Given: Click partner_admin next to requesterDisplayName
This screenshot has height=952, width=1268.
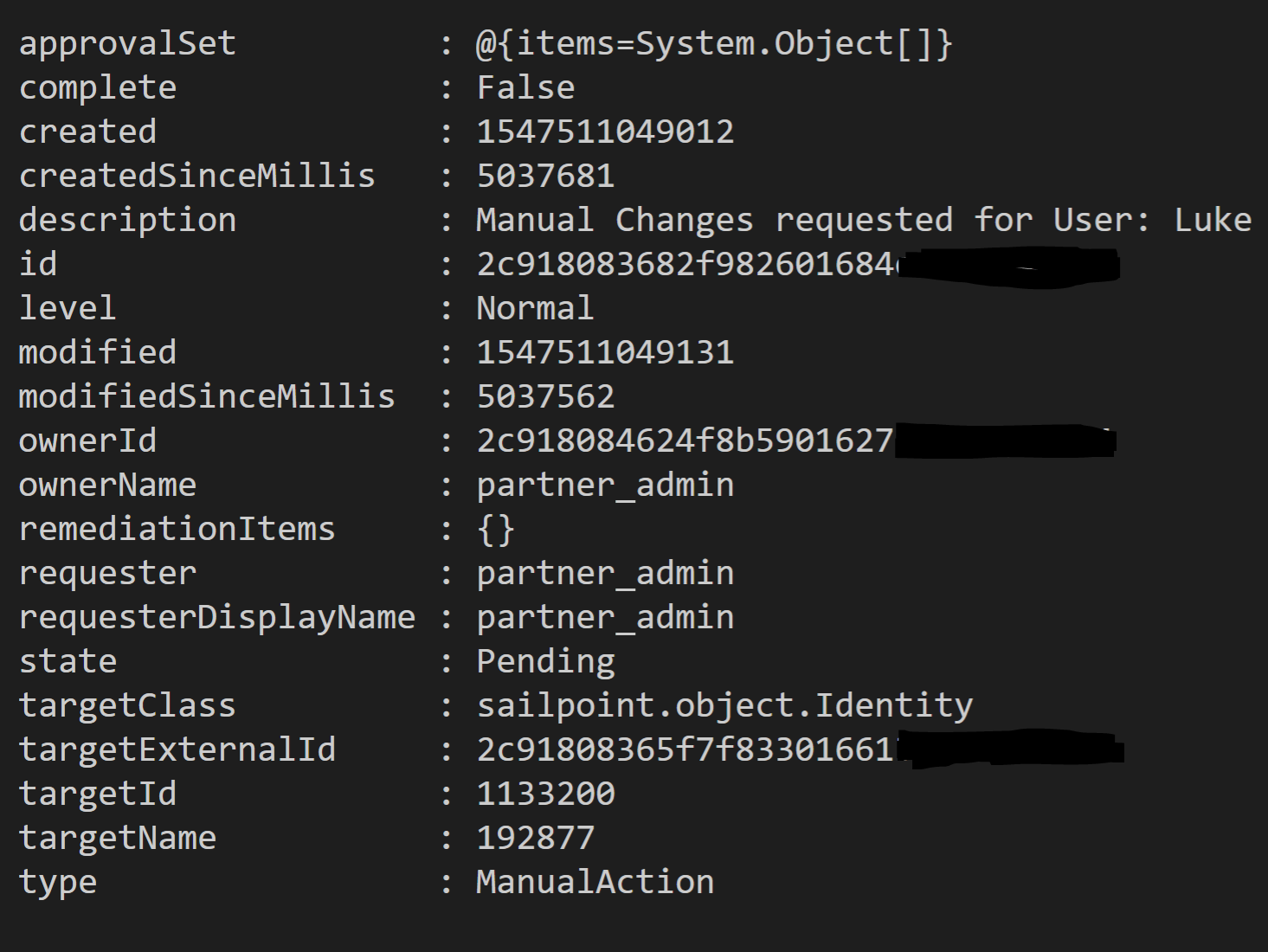Looking at the screenshot, I should [605, 617].
